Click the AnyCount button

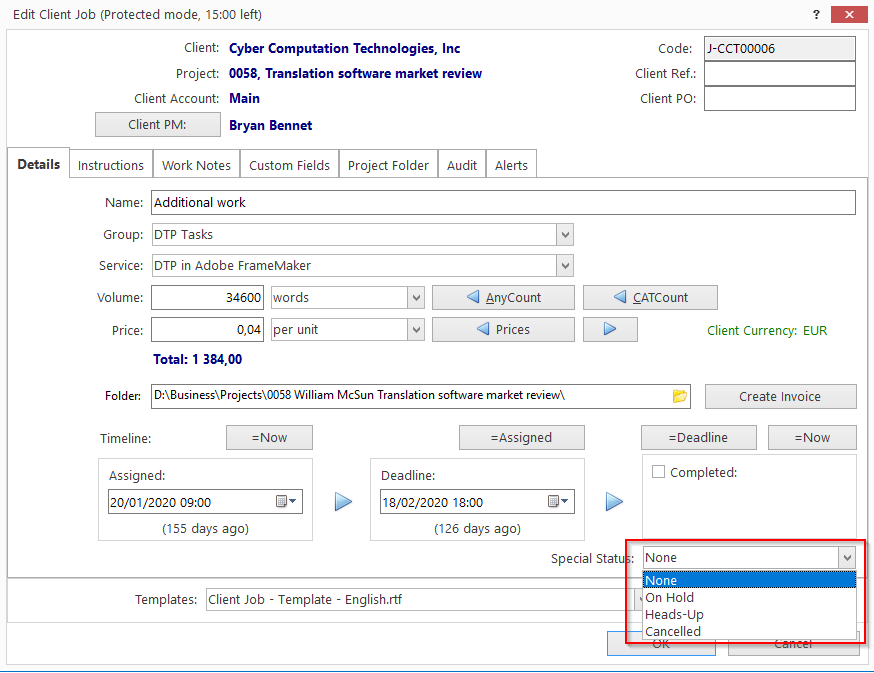click(503, 297)
